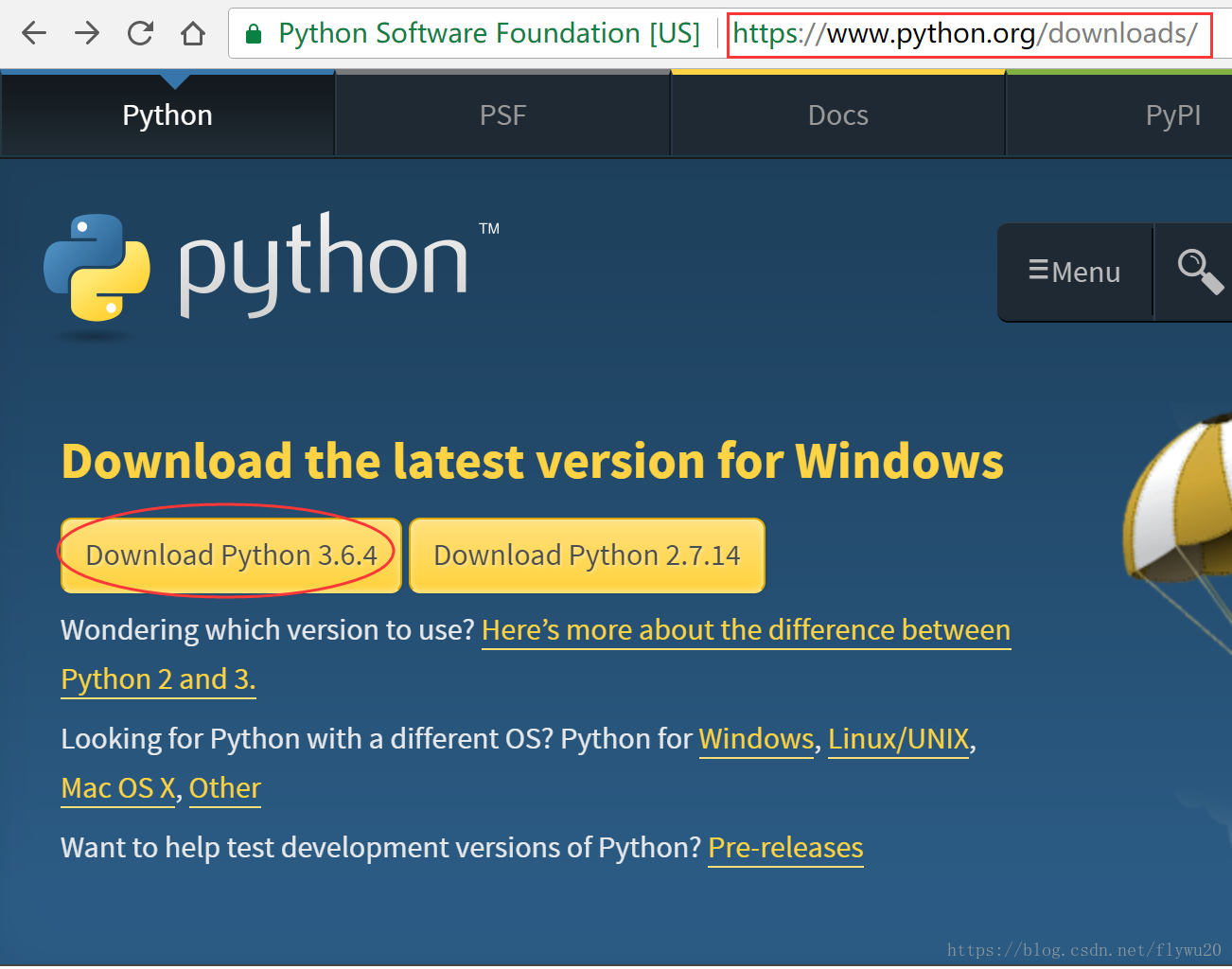
Task: Open 'Here's more about the difference between' link
Action: click(x=747, y=630)
